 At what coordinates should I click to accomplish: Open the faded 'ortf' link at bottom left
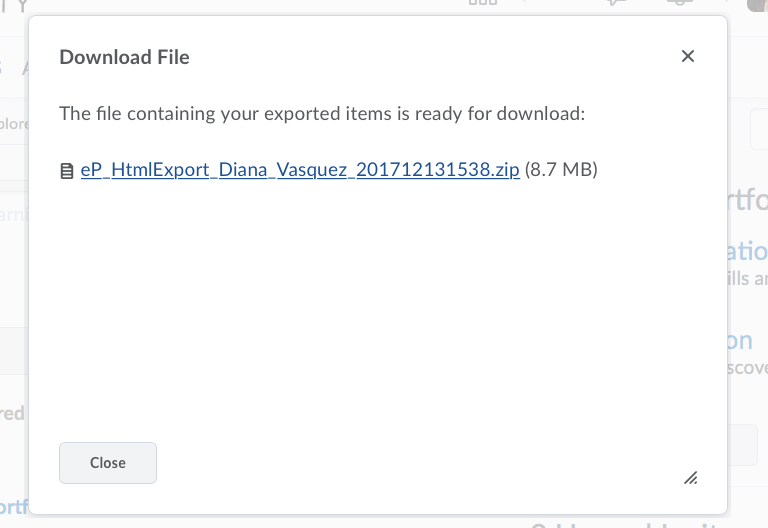coord(14,507)
